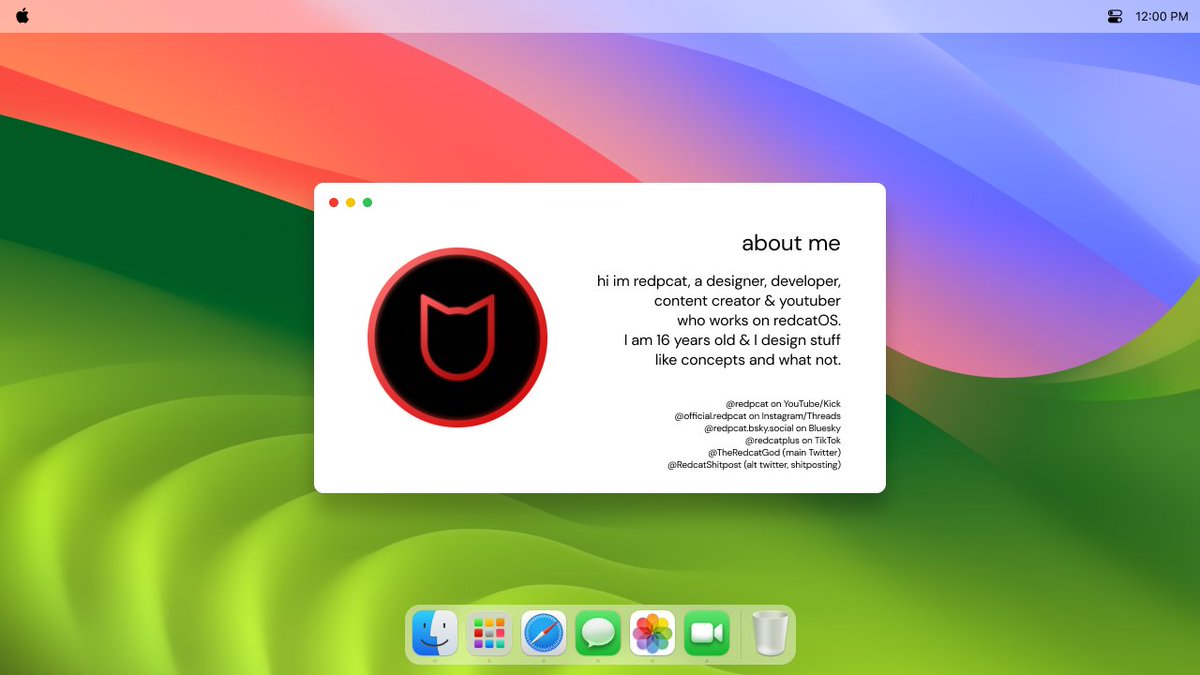Screen dimensions: 1200x675
Task: Click the battery status icon
Action: [1113, 16]
